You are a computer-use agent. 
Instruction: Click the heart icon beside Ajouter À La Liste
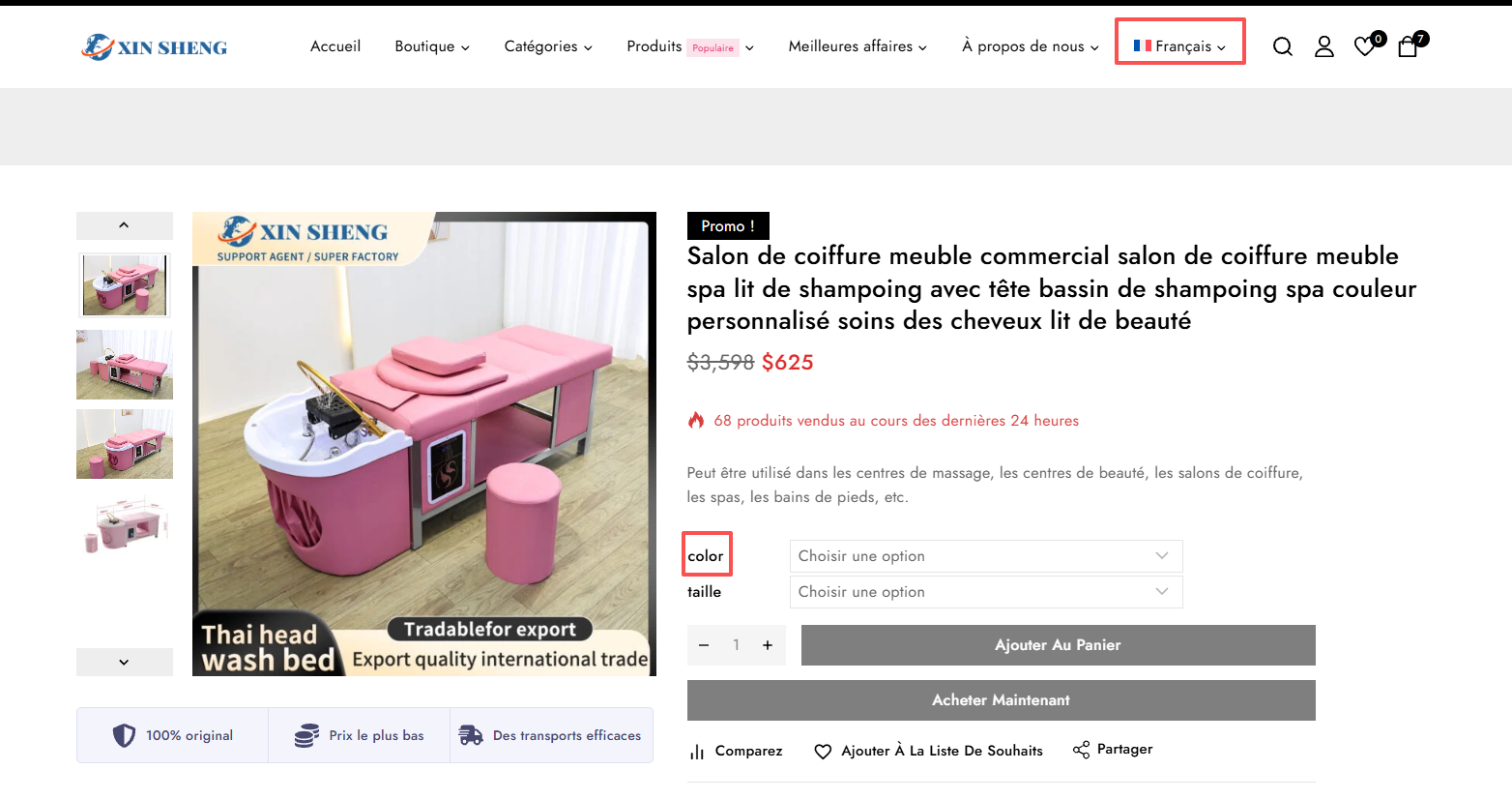[823, 752]
